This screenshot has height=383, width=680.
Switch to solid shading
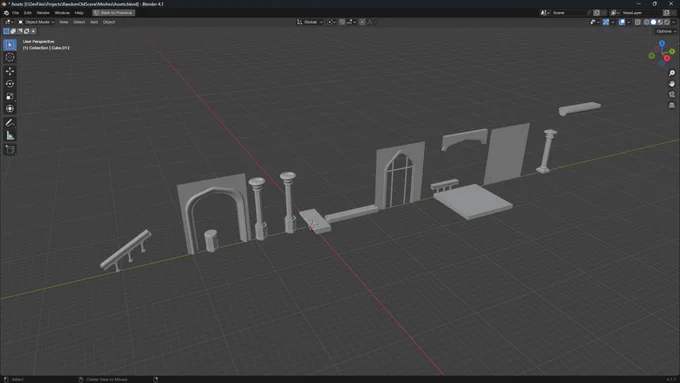(653, 22)
